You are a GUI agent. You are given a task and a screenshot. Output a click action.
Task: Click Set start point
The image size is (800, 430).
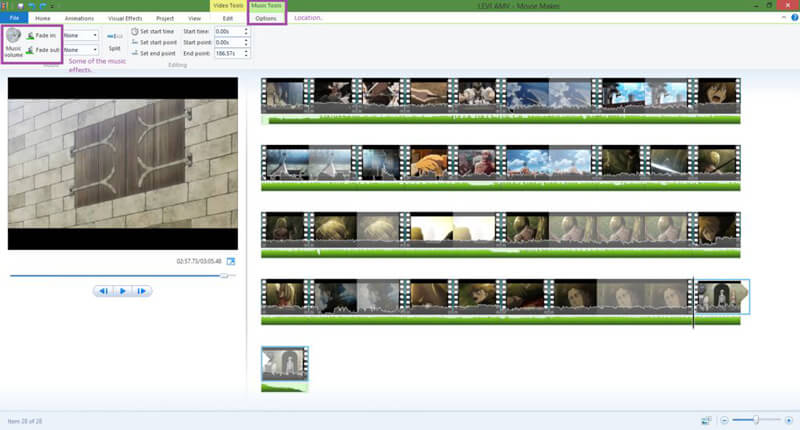(154, 42)
